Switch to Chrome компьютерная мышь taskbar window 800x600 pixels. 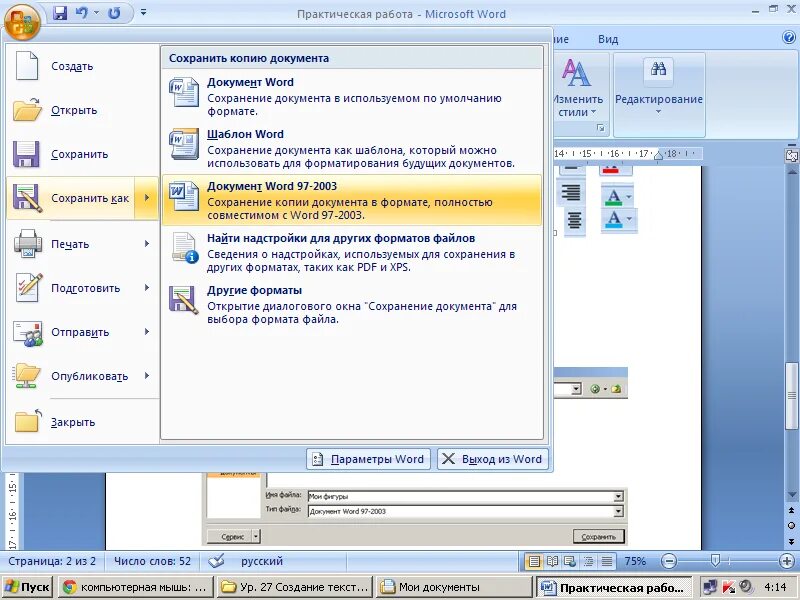tap(135, 588)
